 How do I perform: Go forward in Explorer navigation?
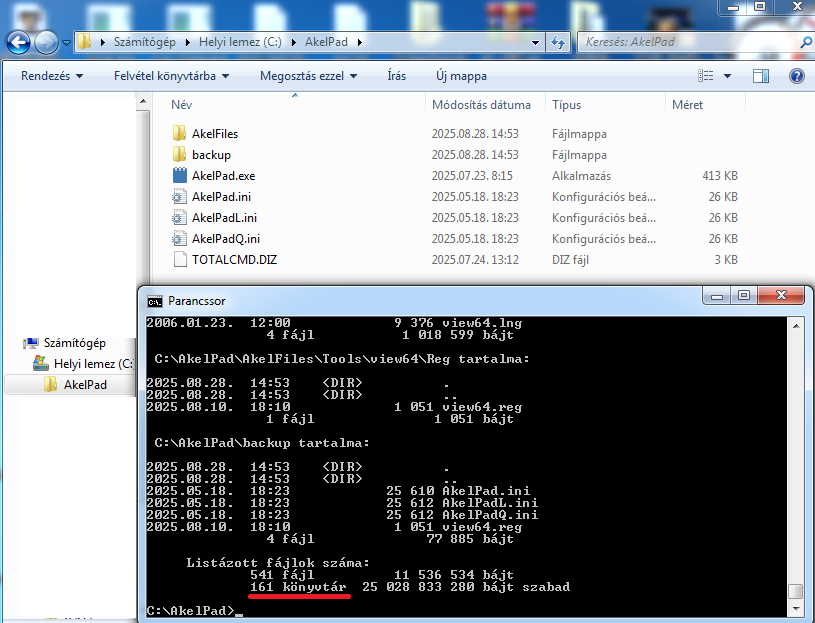[46, 42]
